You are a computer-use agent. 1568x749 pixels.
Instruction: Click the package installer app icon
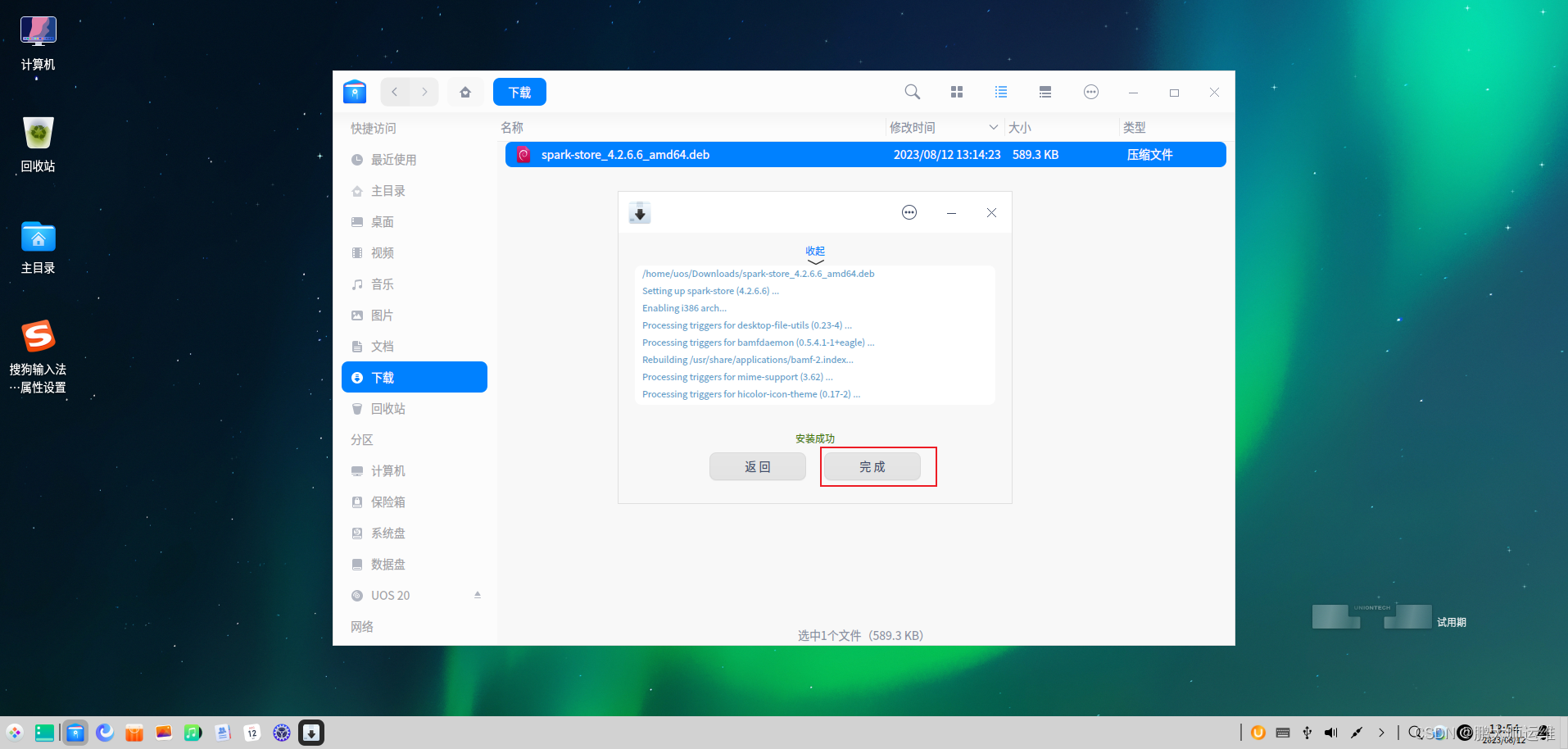pos(640,213)
